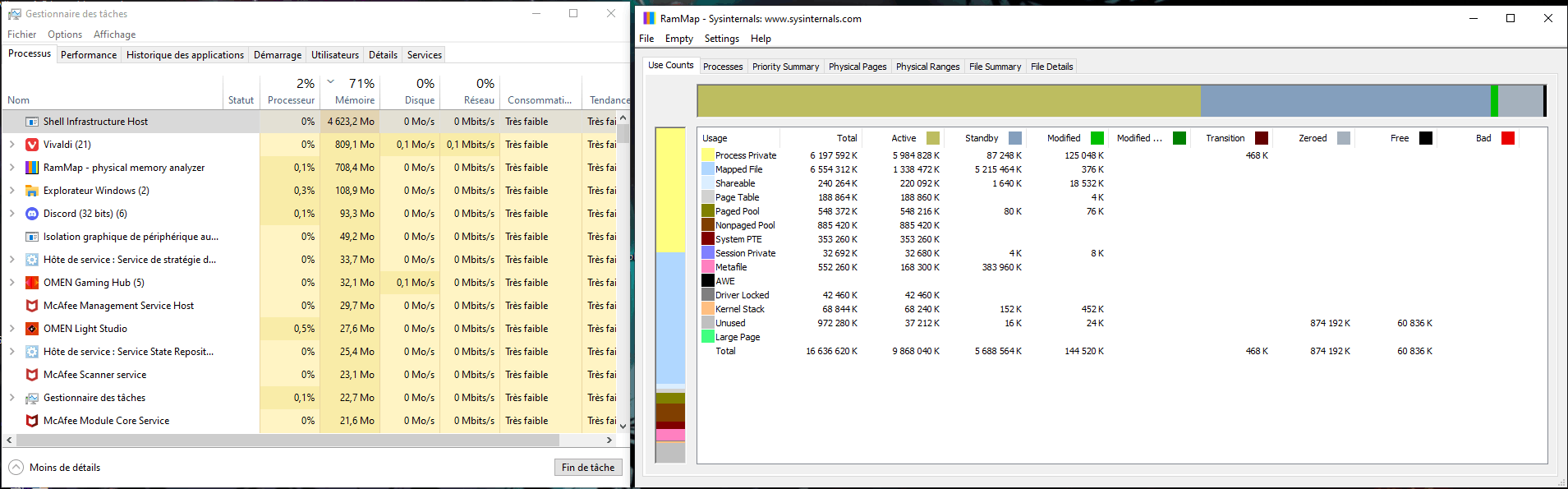Click the Page Table row label

click(737, 197)
